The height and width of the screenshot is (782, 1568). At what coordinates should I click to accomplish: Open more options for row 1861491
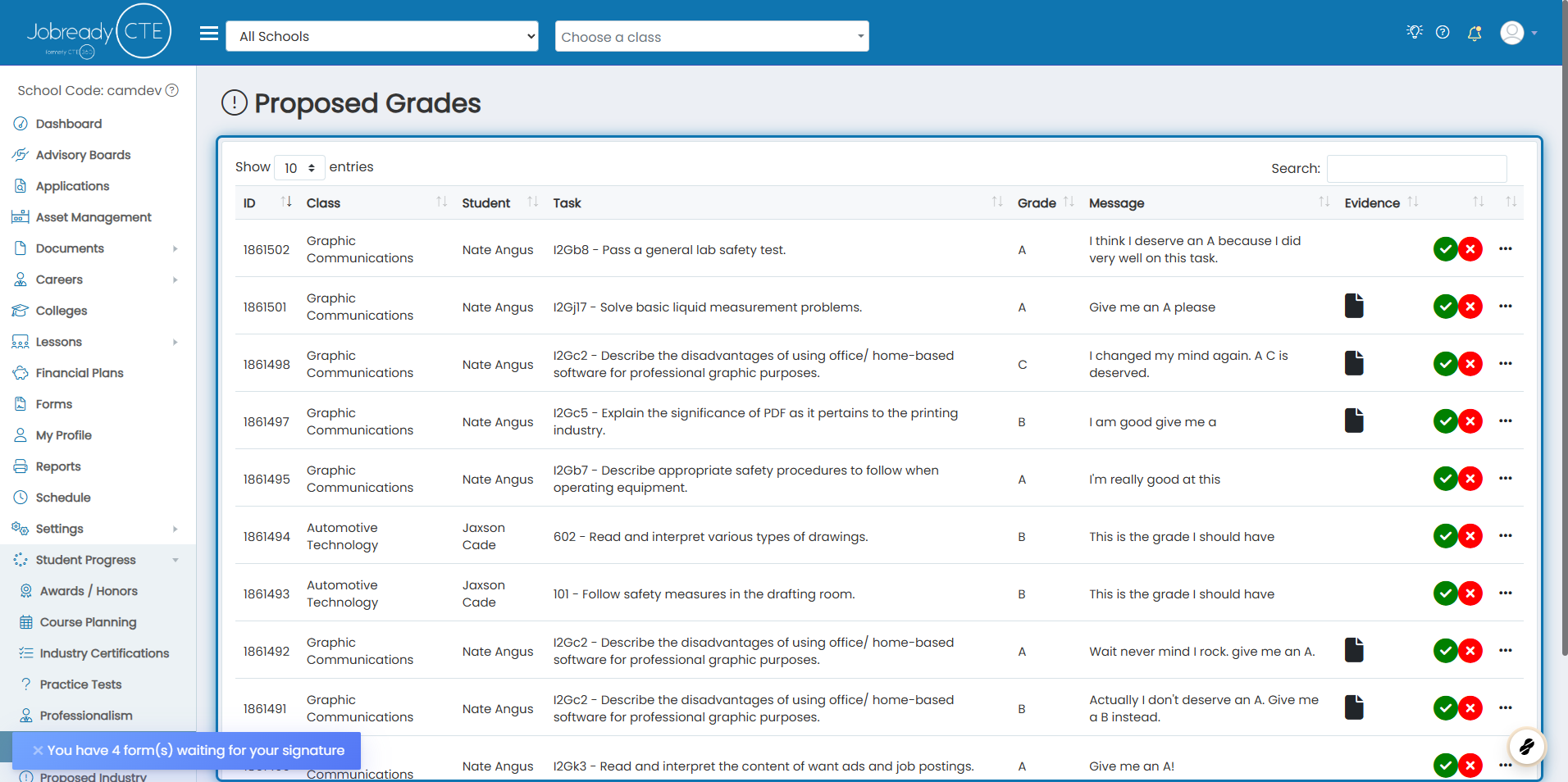click(x=1506, y=707)
